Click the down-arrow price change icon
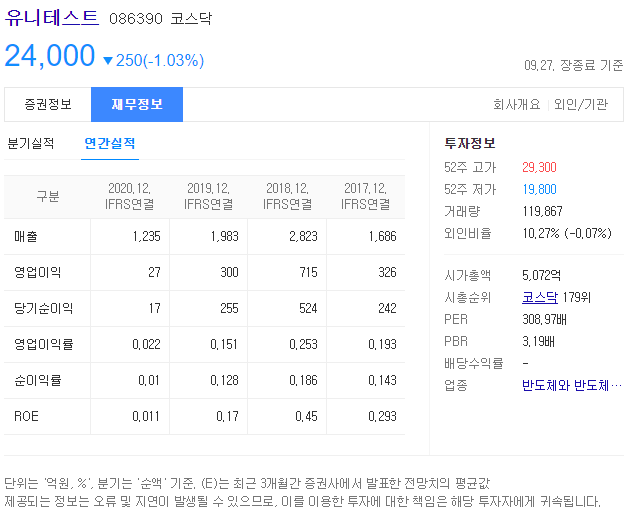627x517 pixels. click(108, 60)
